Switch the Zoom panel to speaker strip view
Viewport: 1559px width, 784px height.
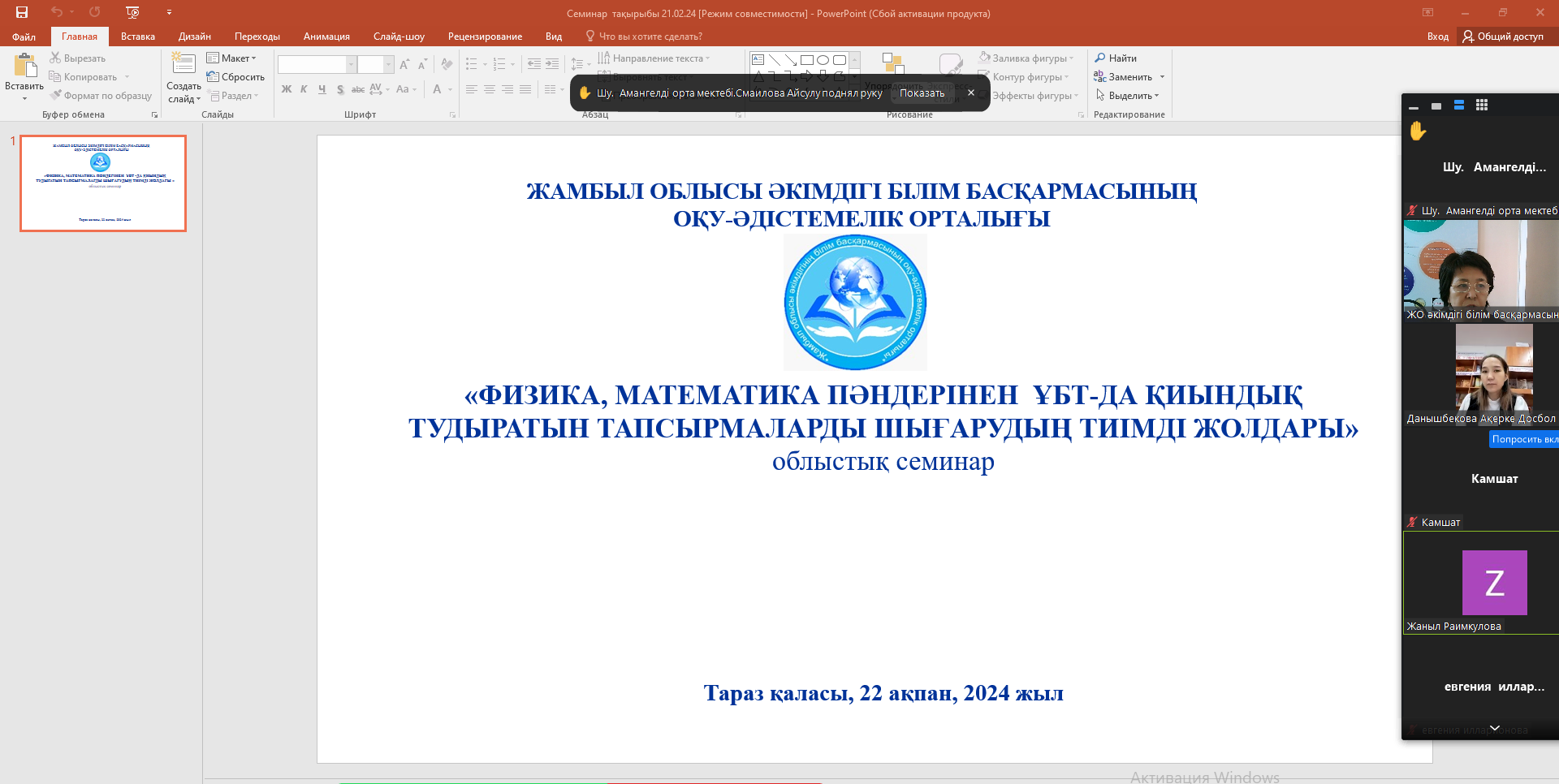tap(1459, 105)
